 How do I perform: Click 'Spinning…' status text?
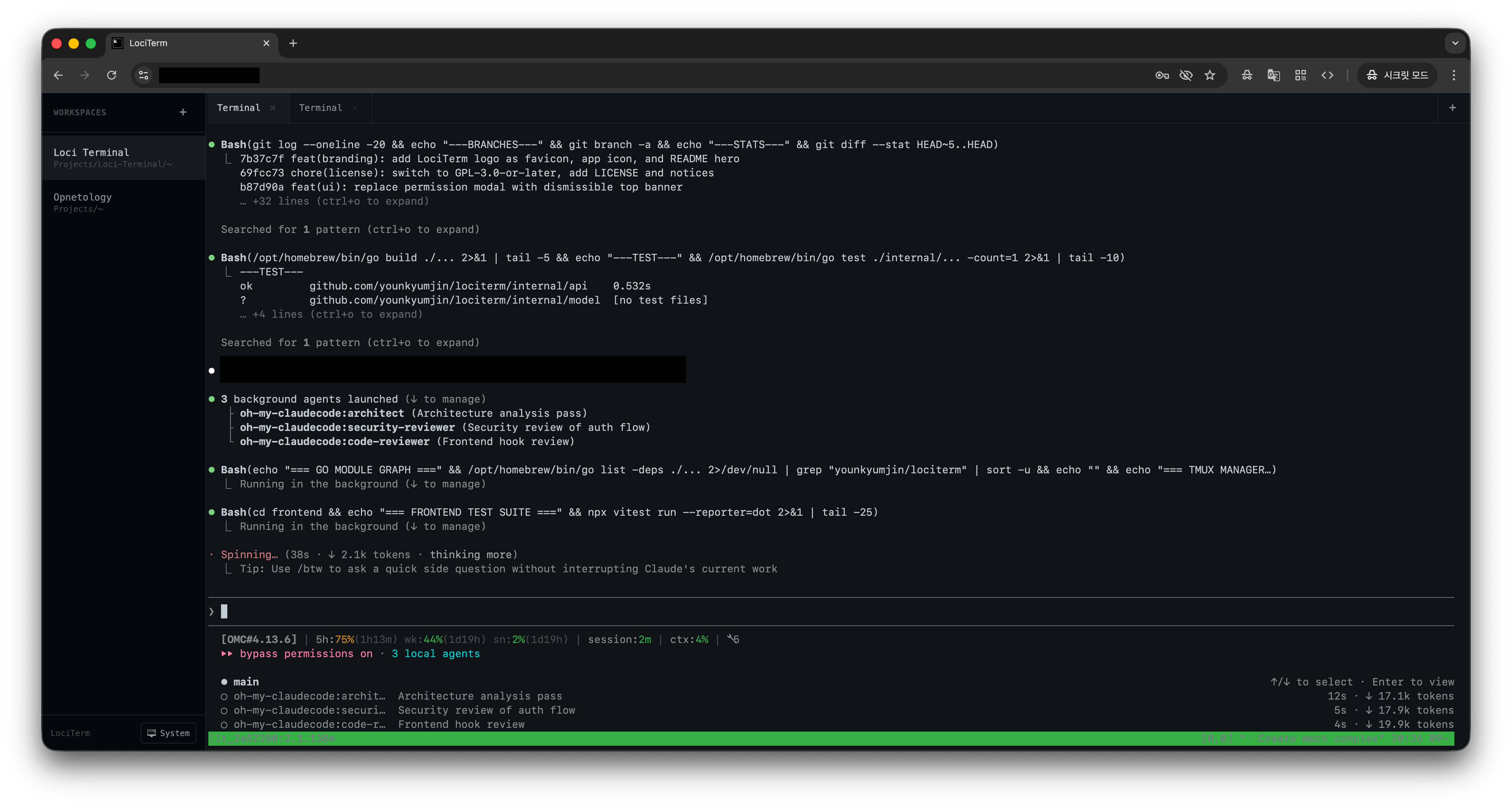(249, 555)
